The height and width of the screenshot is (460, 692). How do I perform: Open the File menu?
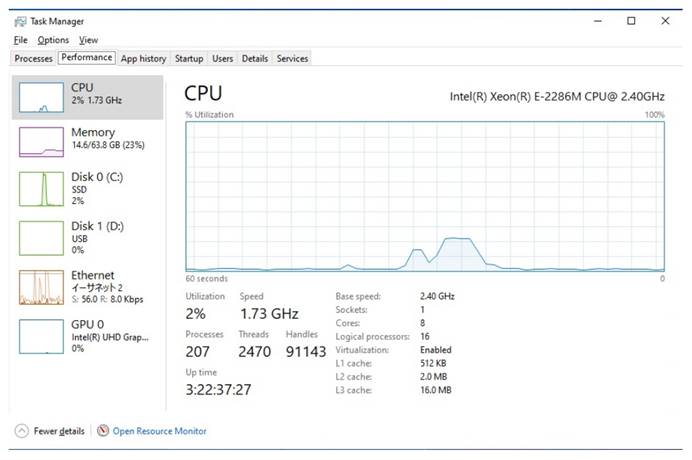[x=21, y=40]
